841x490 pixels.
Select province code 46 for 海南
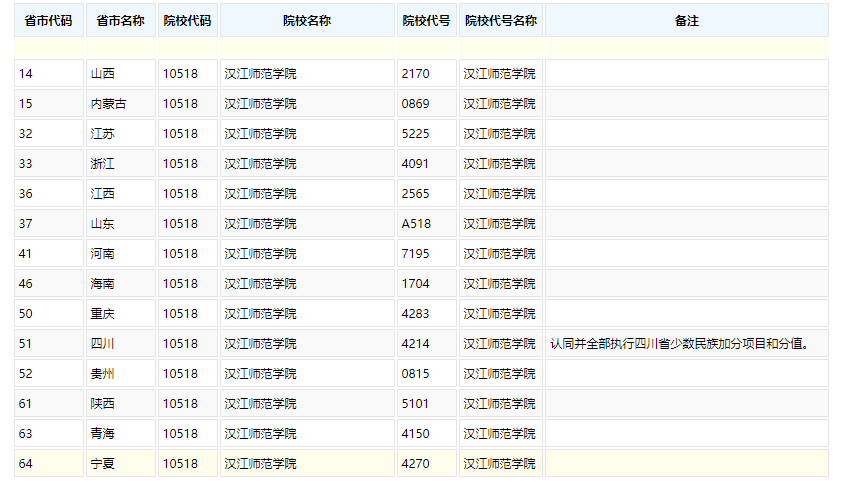click(x=26, y=284)
